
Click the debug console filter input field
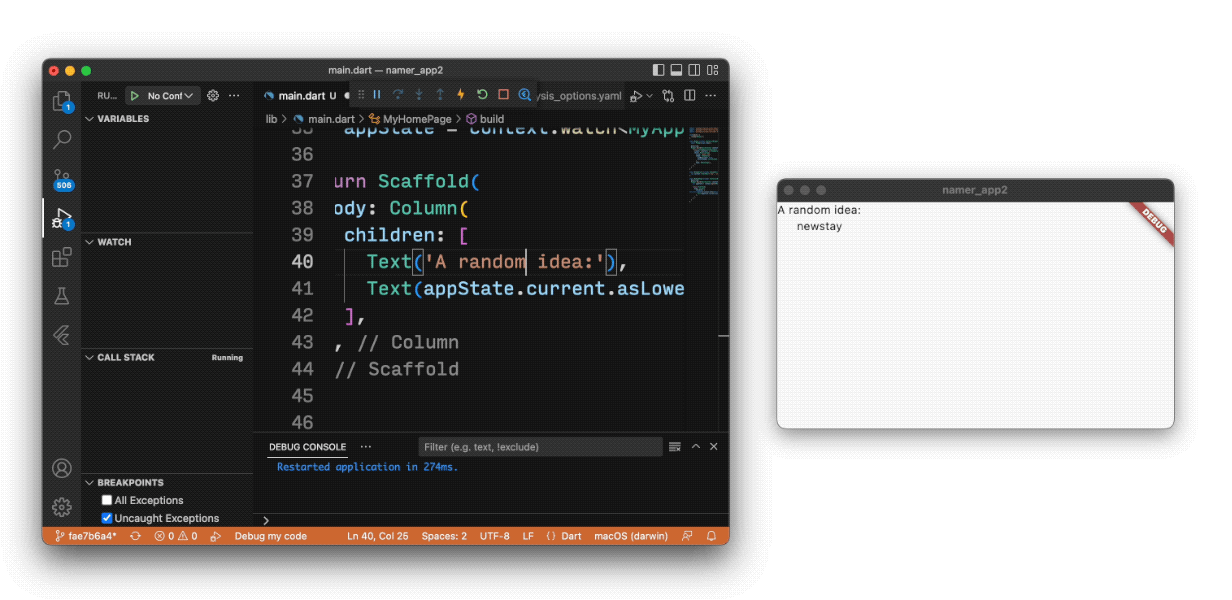pyautogui.click(x=539, y=447)
